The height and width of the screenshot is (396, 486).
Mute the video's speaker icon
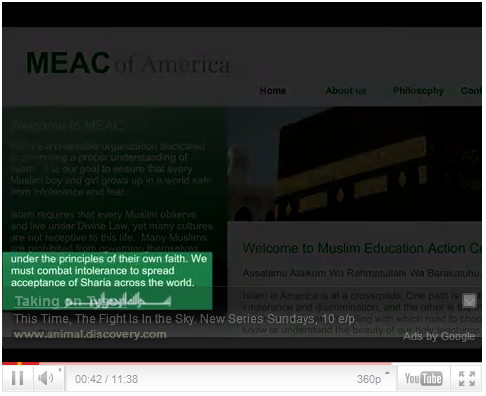click(45, 379)
